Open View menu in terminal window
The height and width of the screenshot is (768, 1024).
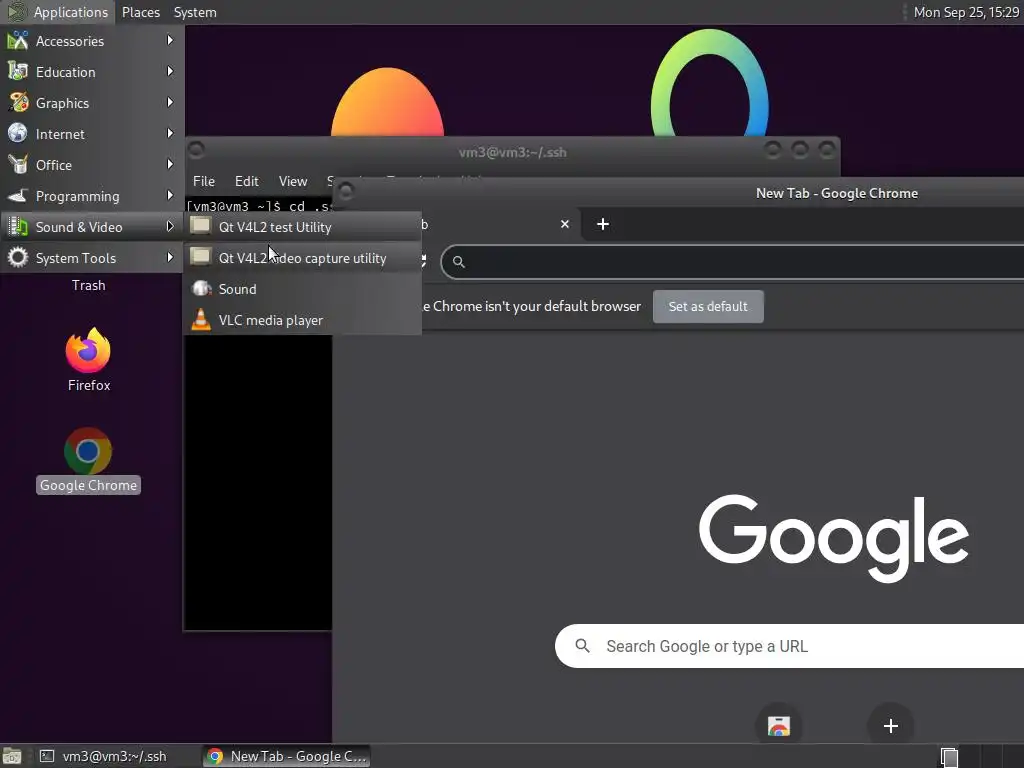pyautogui.click(x=293, y=181)
